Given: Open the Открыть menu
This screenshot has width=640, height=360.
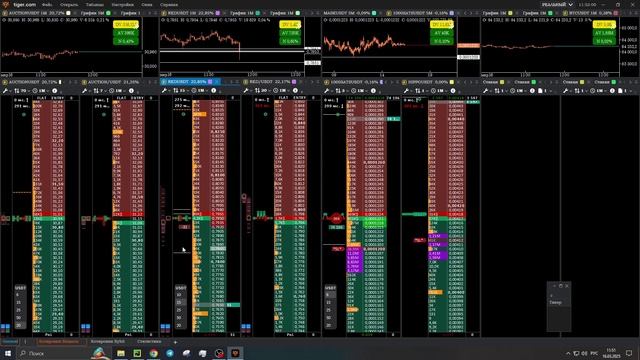Looking at the screenshot, I should coord(69,4).
